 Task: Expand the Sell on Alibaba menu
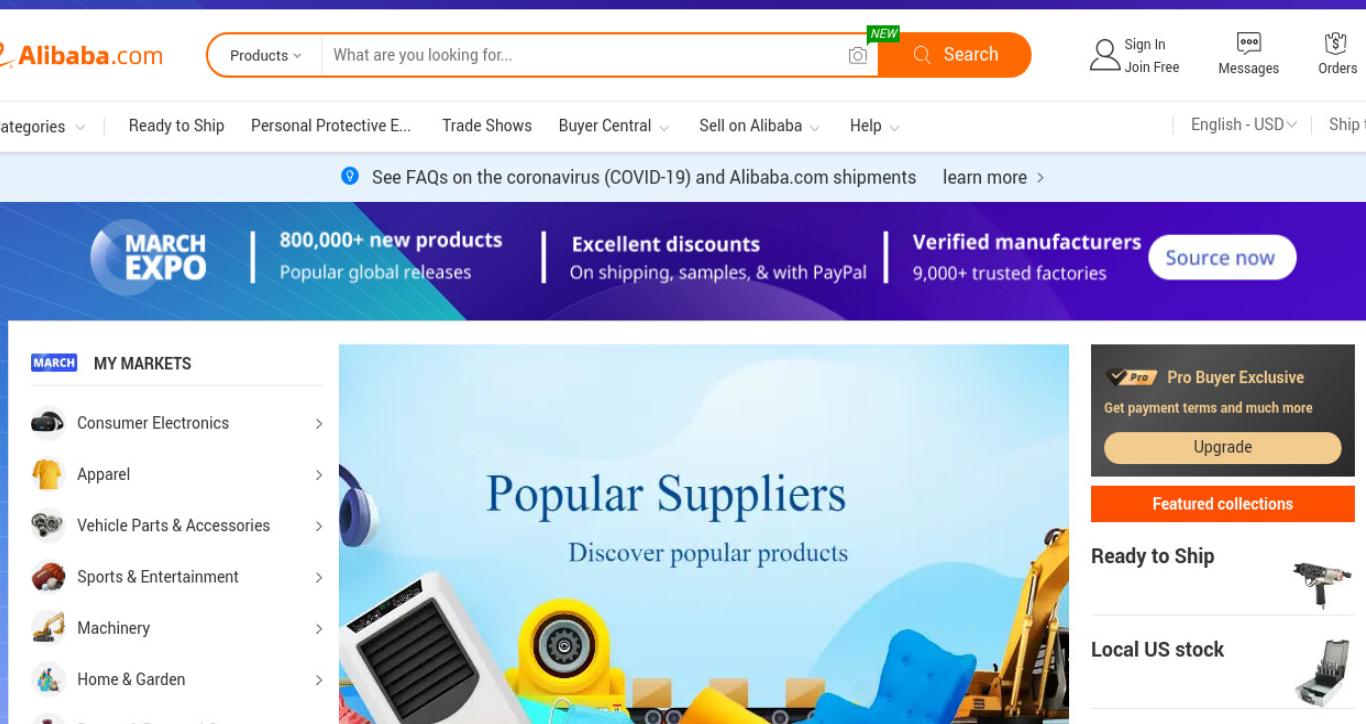coord(760,126)
